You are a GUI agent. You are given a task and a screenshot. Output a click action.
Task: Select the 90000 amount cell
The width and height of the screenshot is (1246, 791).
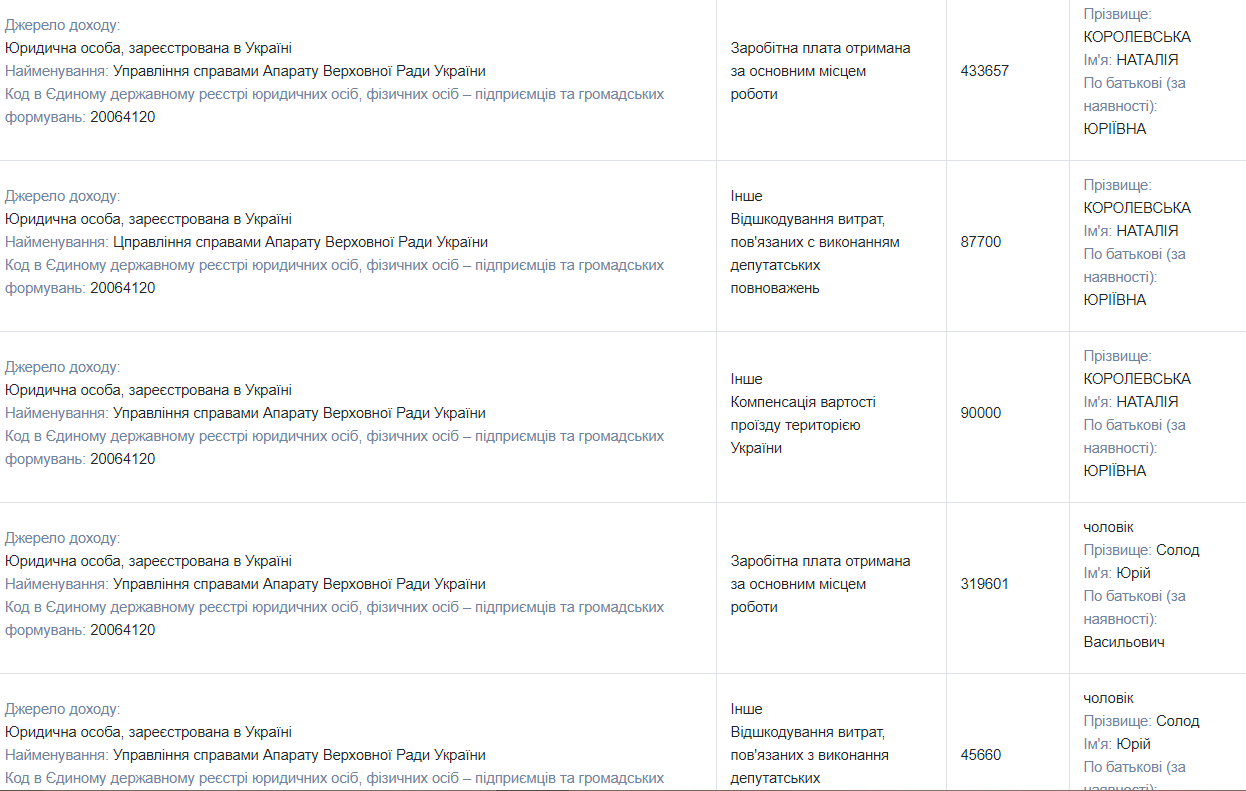980,413
